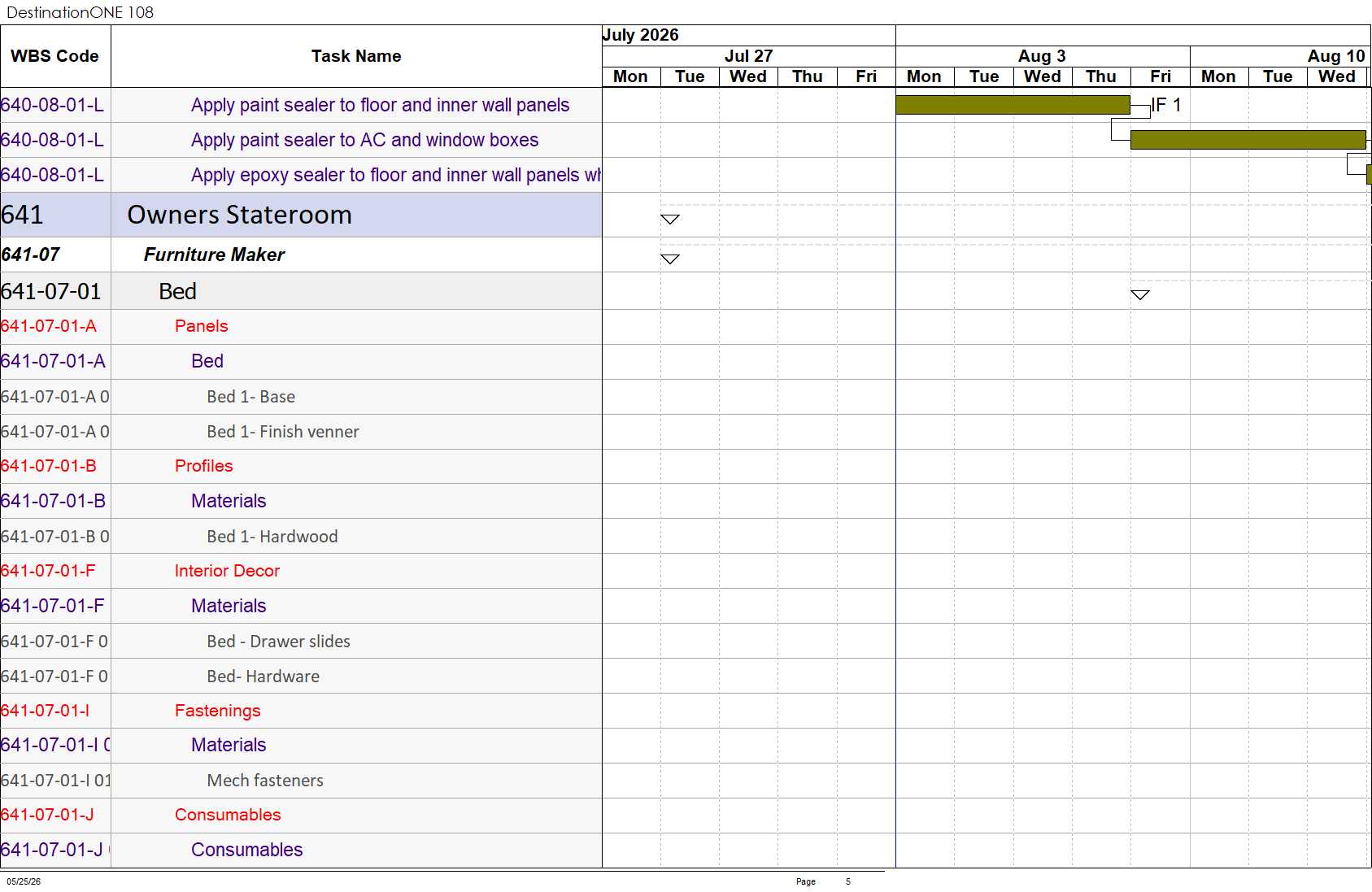The width and height of the screenshot is (1372, 892).
Task: Select the Aug 3 week header
Action: (x=1042, y=56)
